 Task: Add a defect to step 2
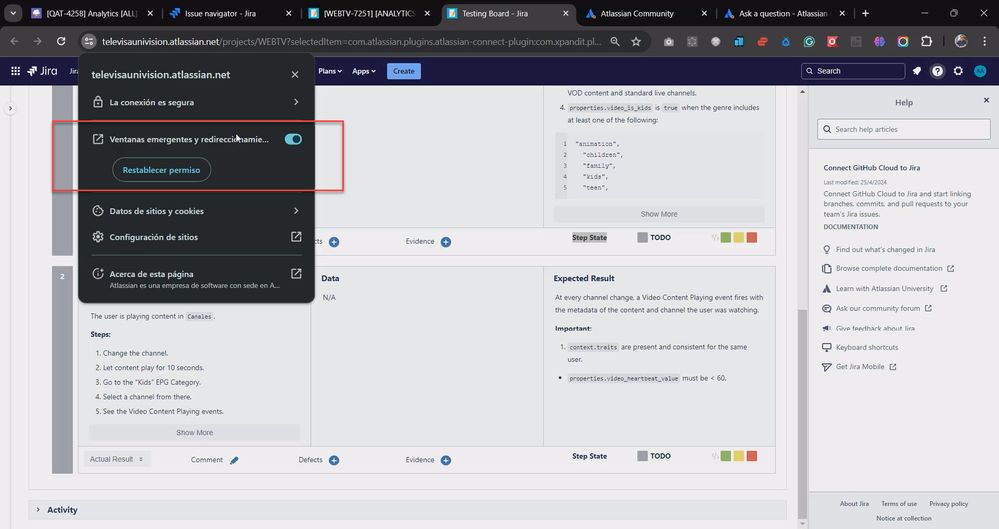point(334,460)
